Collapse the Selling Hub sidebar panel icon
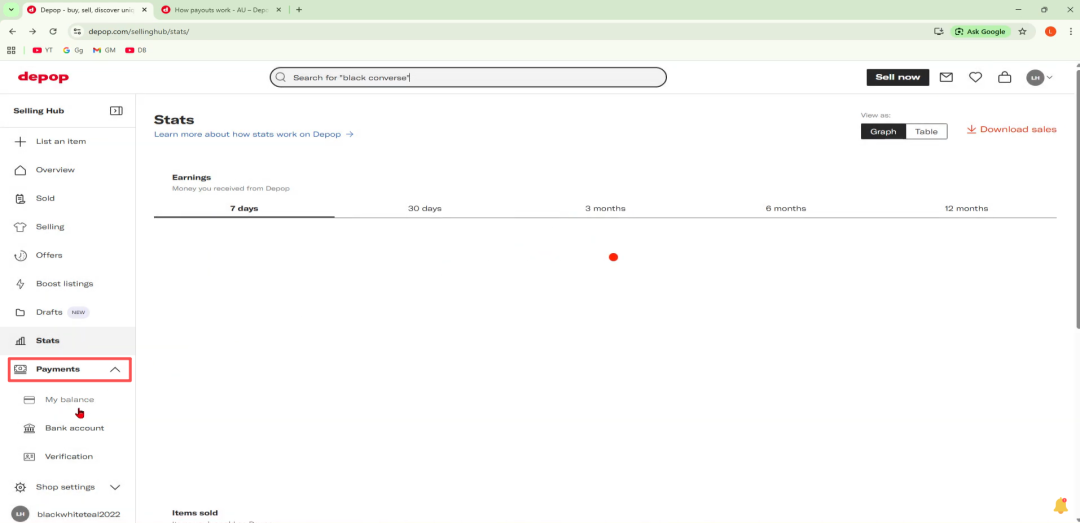The height and width of the screenshot is (523, 1080). pos(116,110)
